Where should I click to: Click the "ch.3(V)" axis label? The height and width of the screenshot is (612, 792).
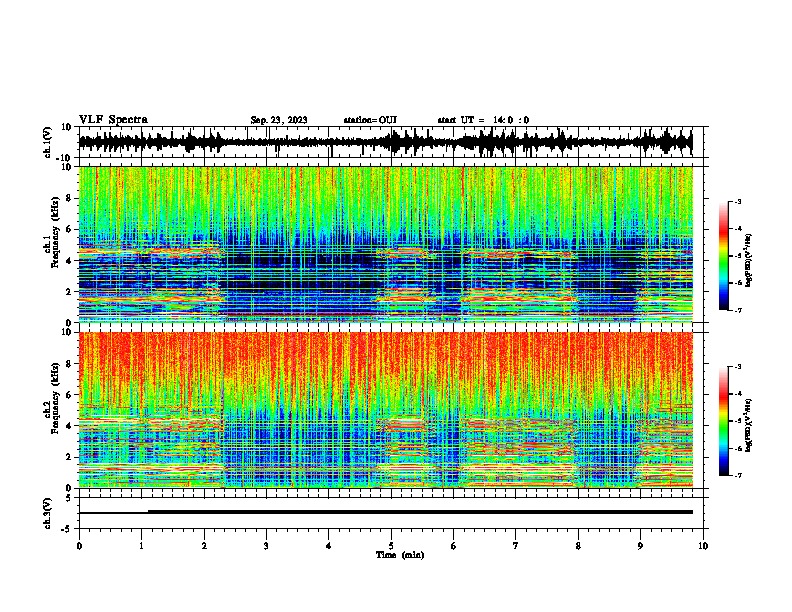pyautogui.click(x=48, y=513)
